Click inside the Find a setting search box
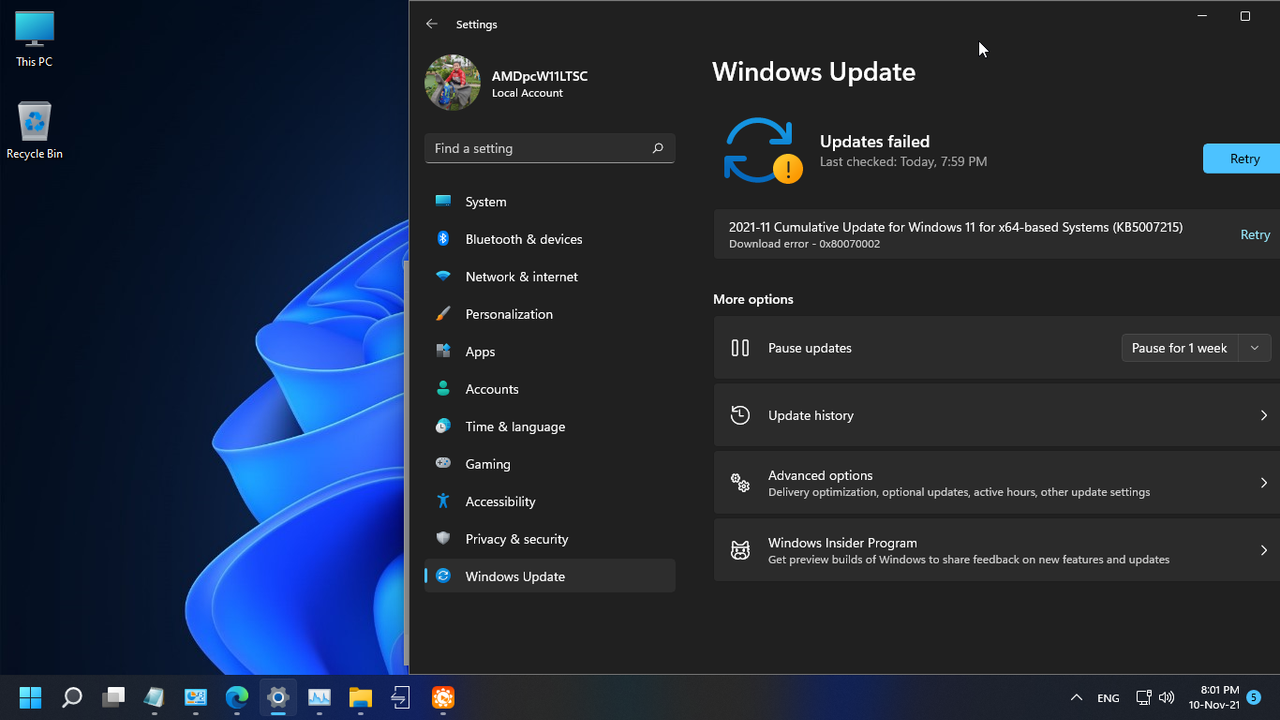This screenshot has height=720, width=1280. (540, 147)
